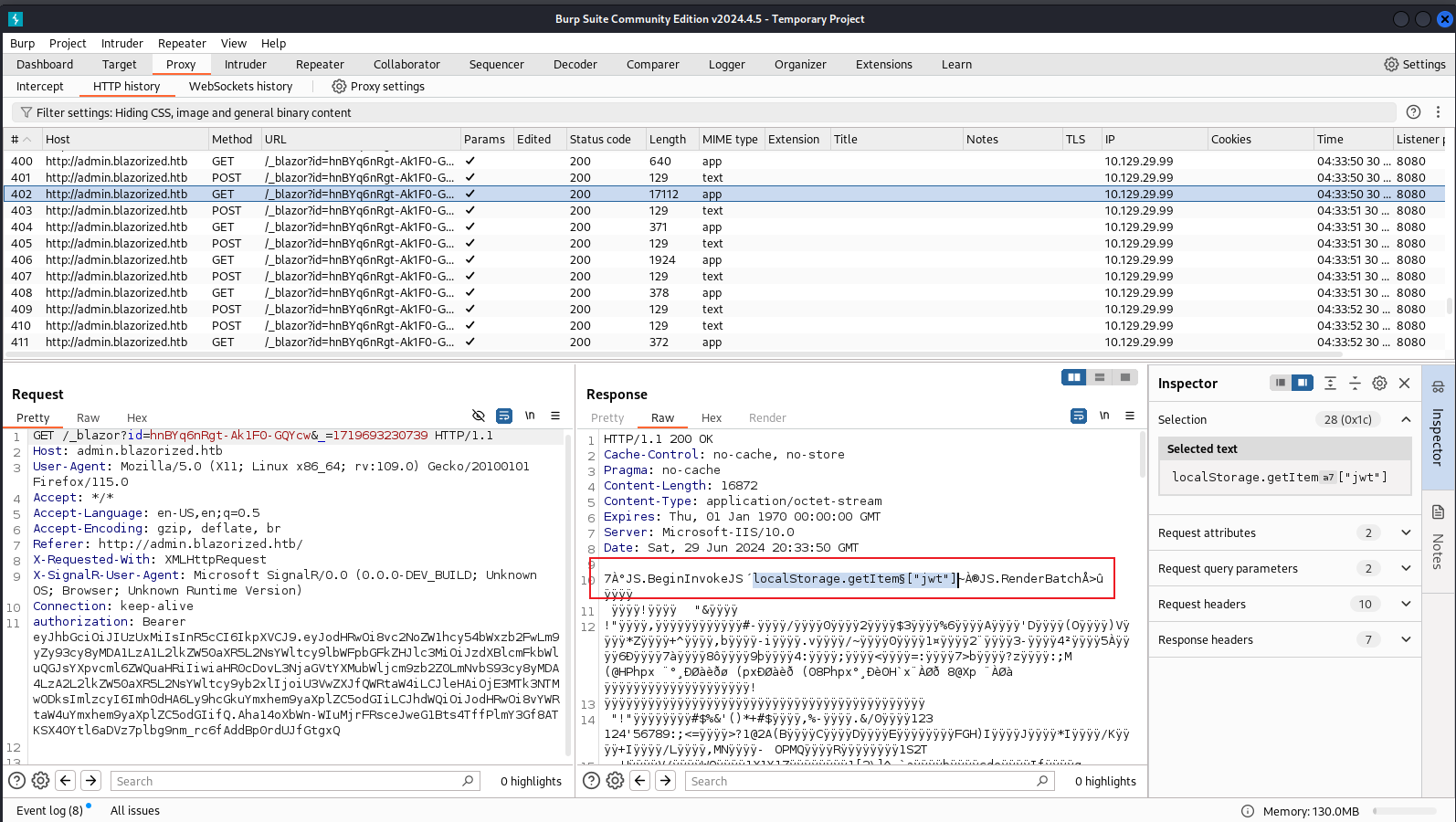This screenshot has width=1456, height=822.
Task: Expand the Request headers section
Action: (1406, 604)
